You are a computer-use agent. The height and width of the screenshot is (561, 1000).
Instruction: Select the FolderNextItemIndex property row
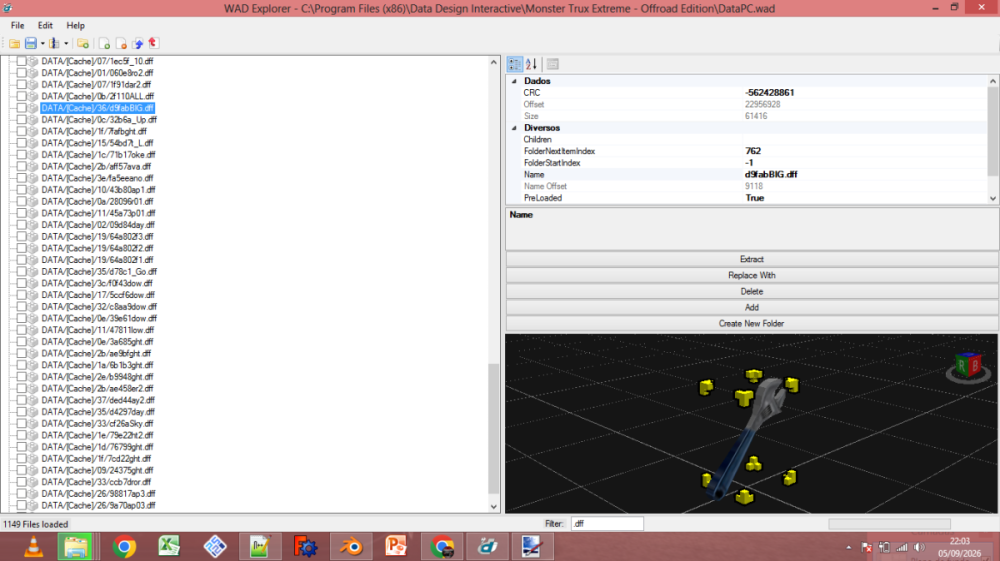pos(747,151)
